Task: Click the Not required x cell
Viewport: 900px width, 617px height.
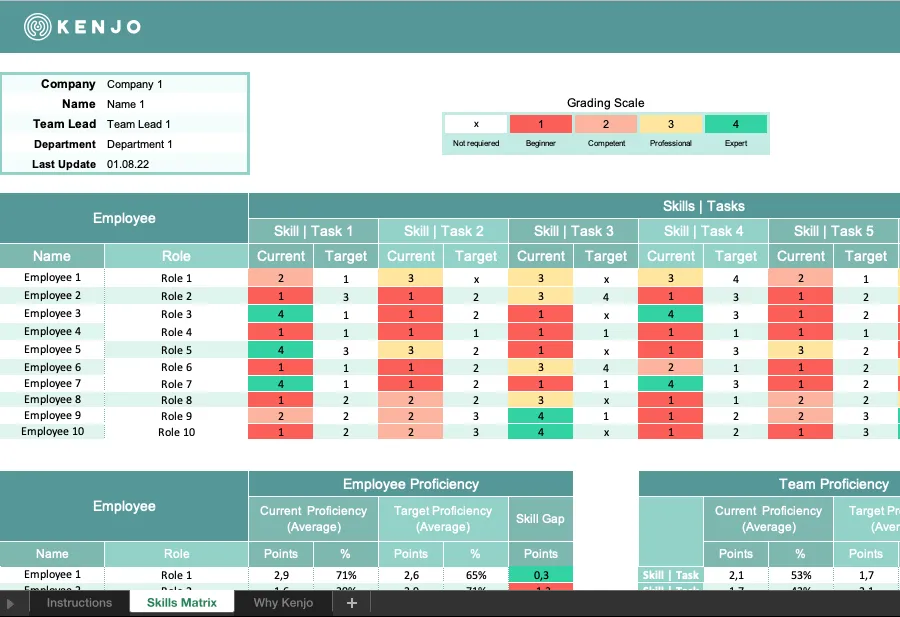Action: point(476,124)
